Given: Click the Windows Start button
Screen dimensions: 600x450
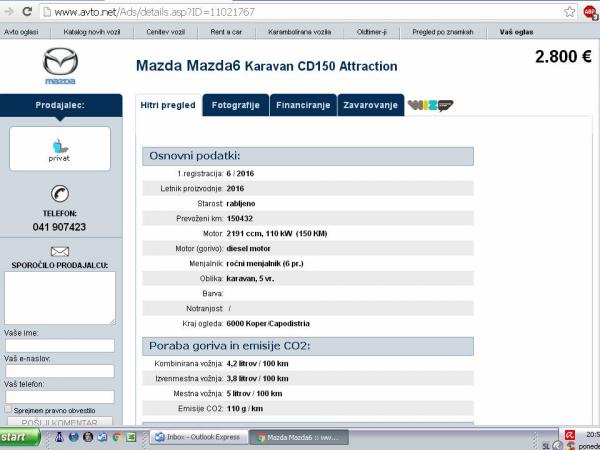Looking at the screenshot, I should pos(20,437).
